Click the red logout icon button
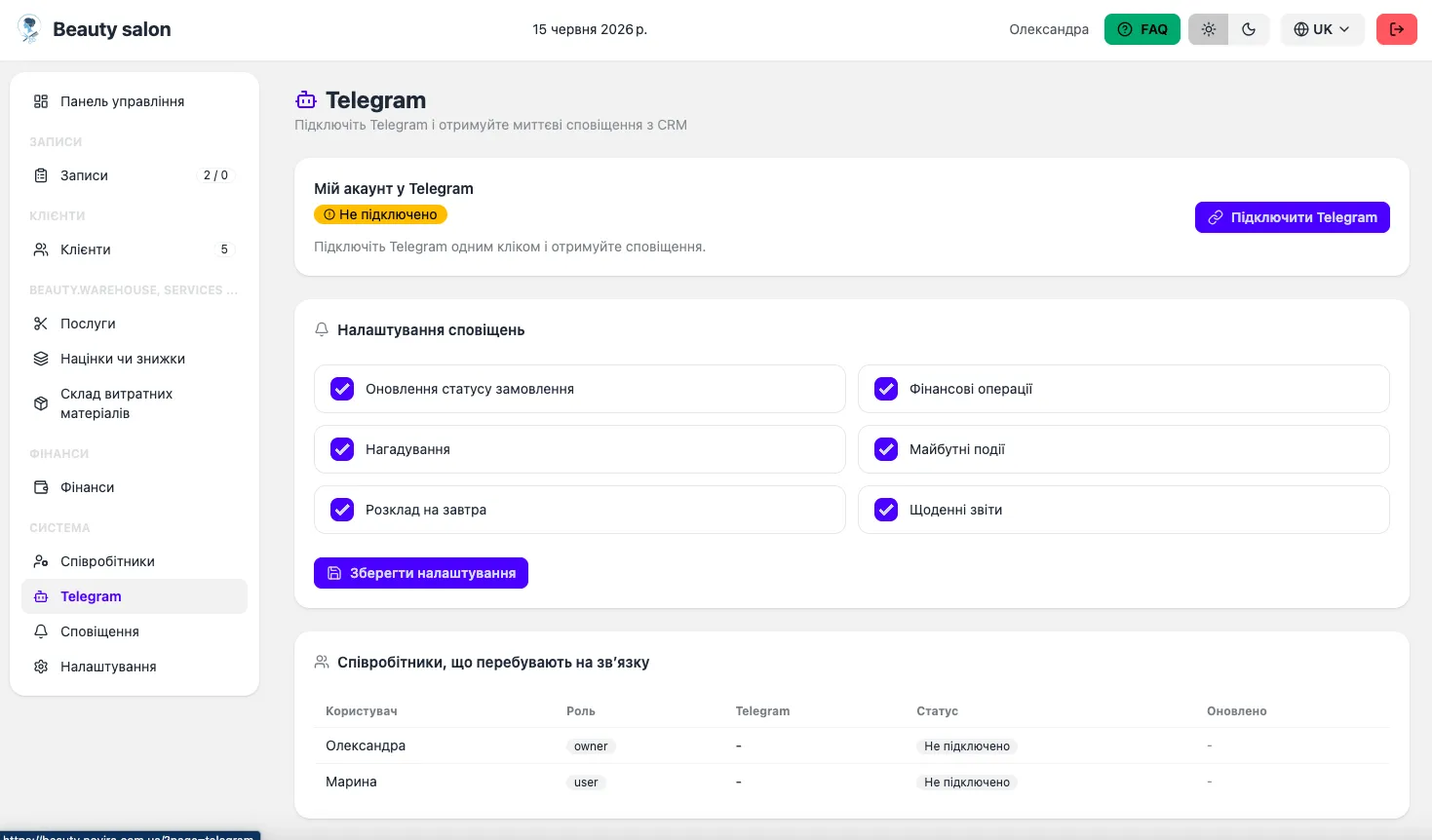This screenshot has width=1432, height=840. (1396, 29)
